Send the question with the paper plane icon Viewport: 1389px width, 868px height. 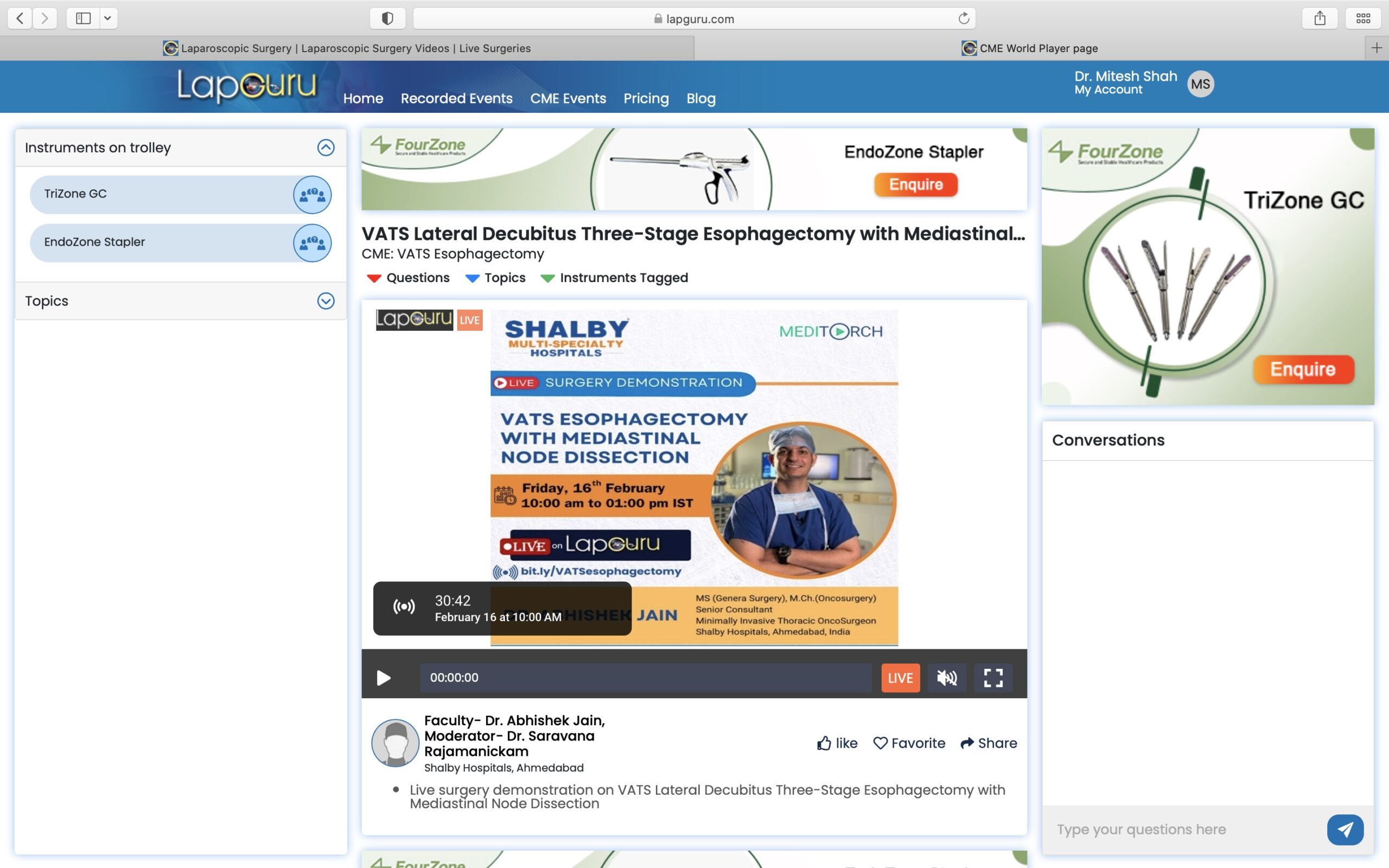pos(1345,829)
